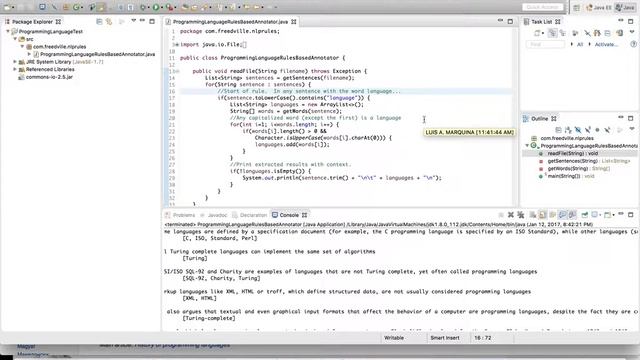This screenshot has height=360, width=640.
Task: Toggle Scheduled presentation in Task List
Action: coord(563,33)
